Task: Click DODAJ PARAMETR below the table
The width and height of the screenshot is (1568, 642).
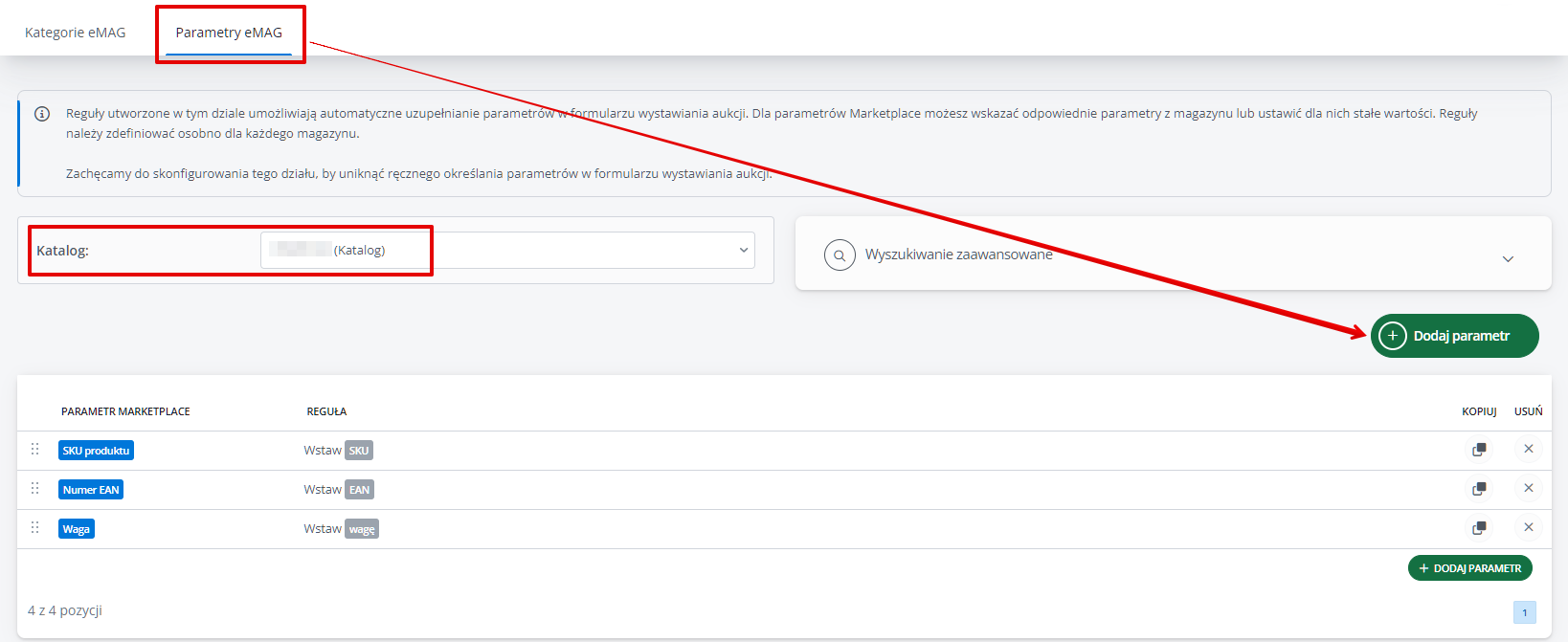Action: tap(1469, 568)
